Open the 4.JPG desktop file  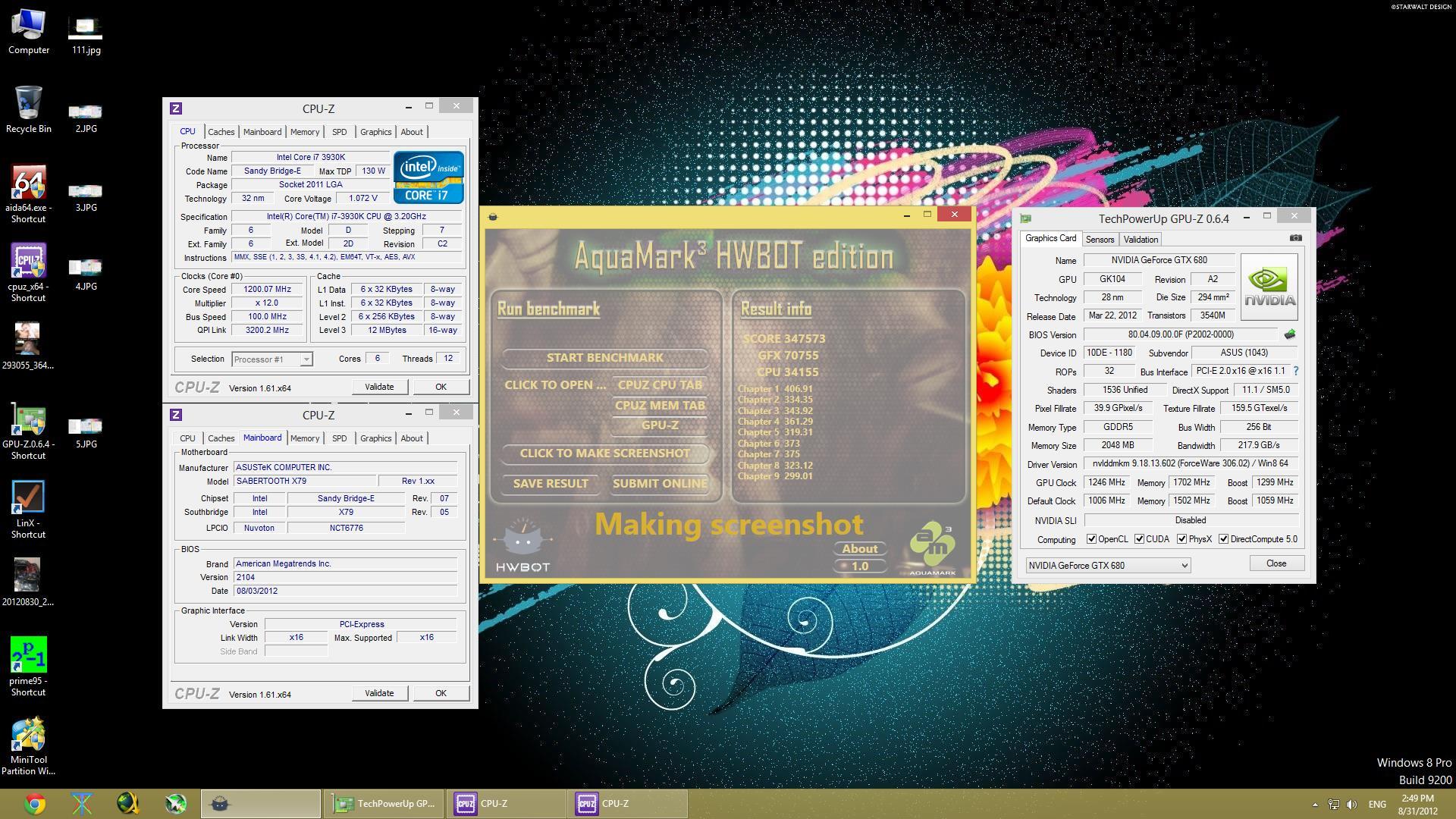(x=86, y=275)
